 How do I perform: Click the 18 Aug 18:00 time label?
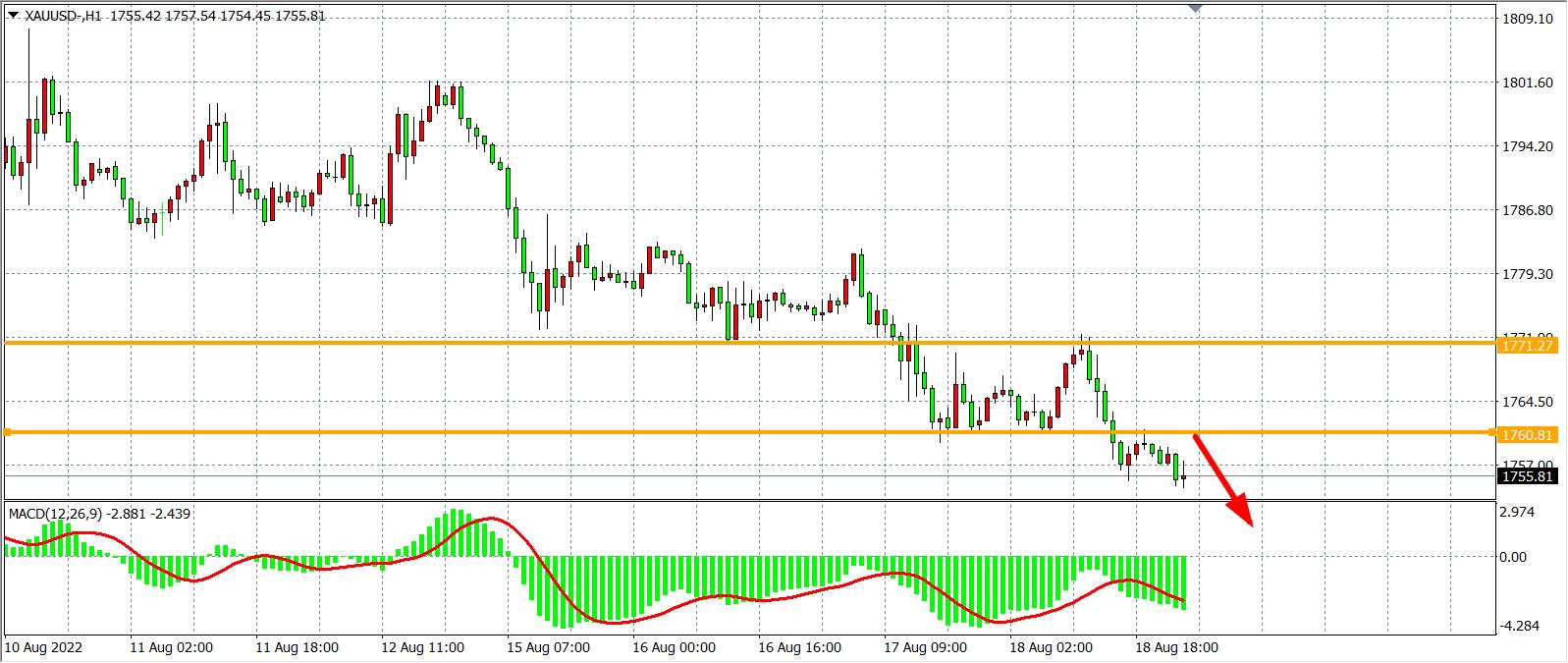1176,647
